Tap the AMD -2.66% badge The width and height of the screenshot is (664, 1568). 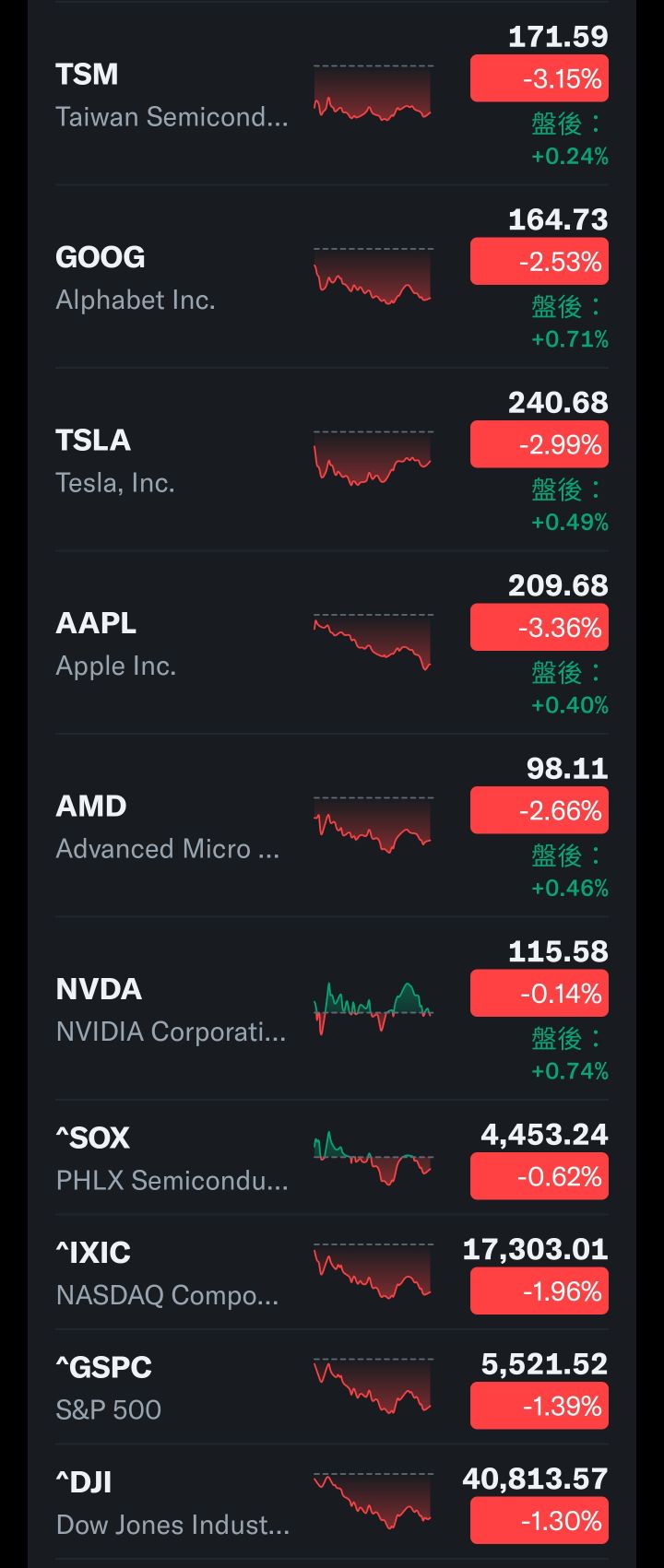tap(539, 810)
